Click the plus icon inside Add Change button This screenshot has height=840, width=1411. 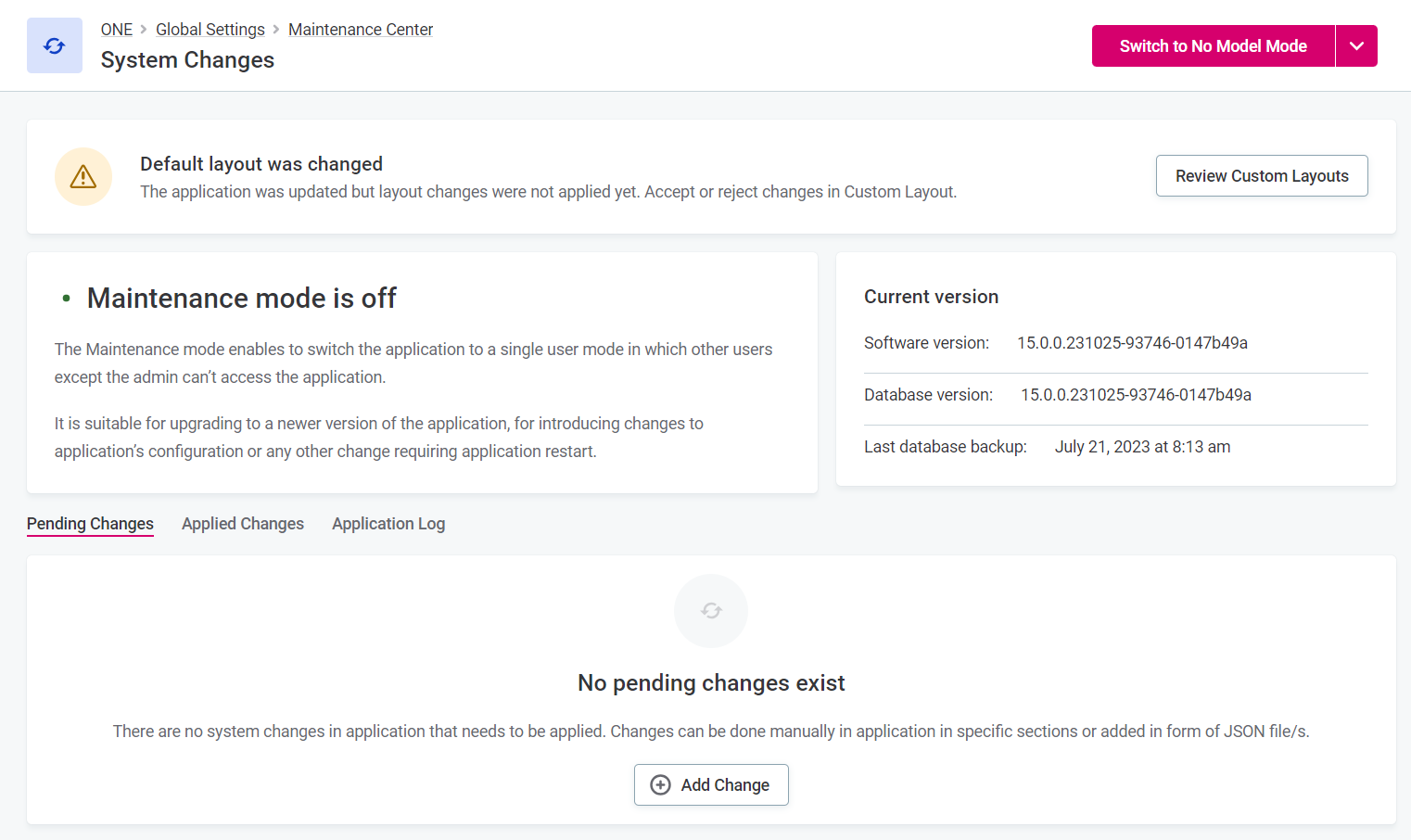(x=659, y=784)
